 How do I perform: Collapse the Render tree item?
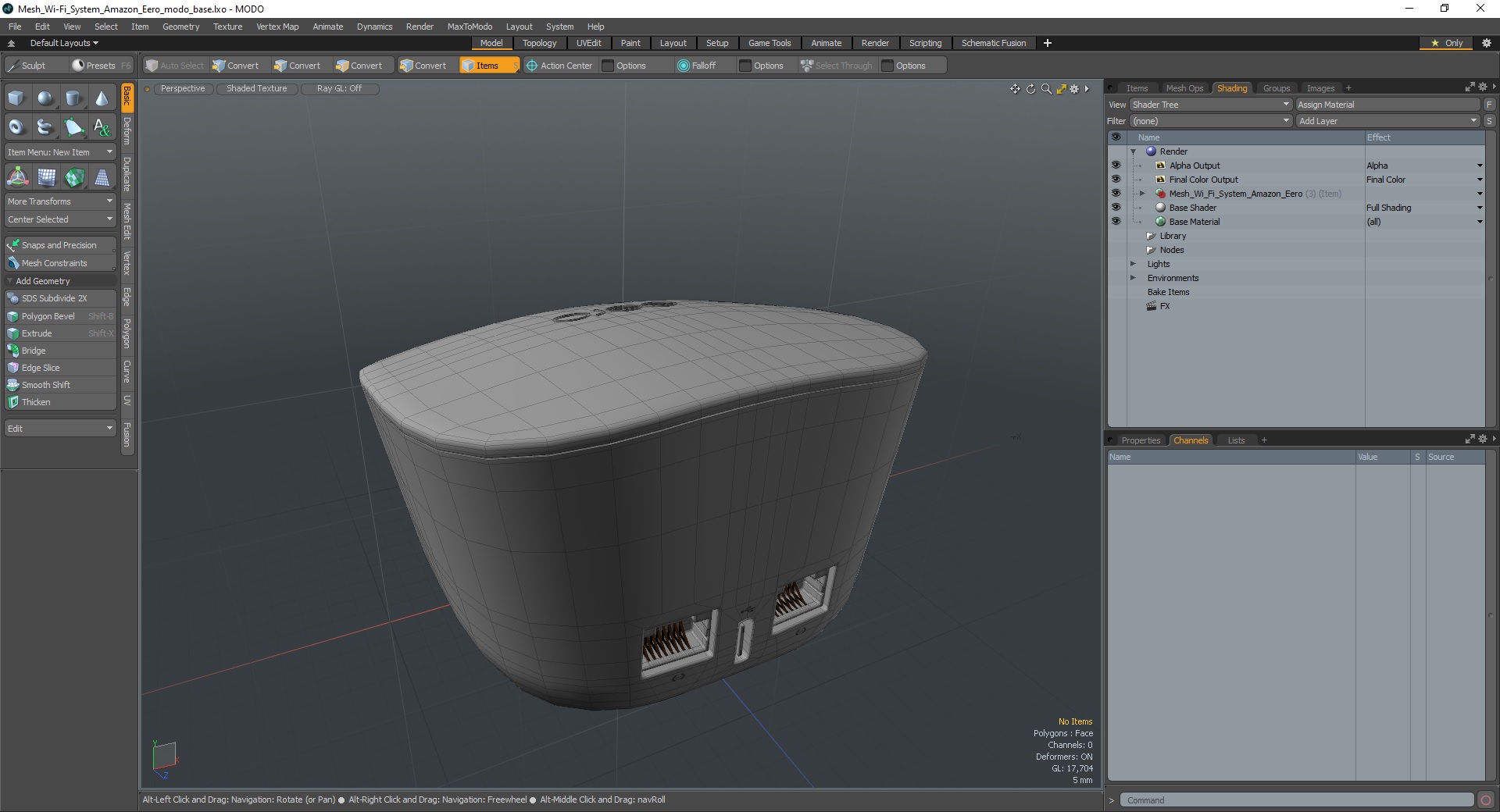coord(1133,151)
